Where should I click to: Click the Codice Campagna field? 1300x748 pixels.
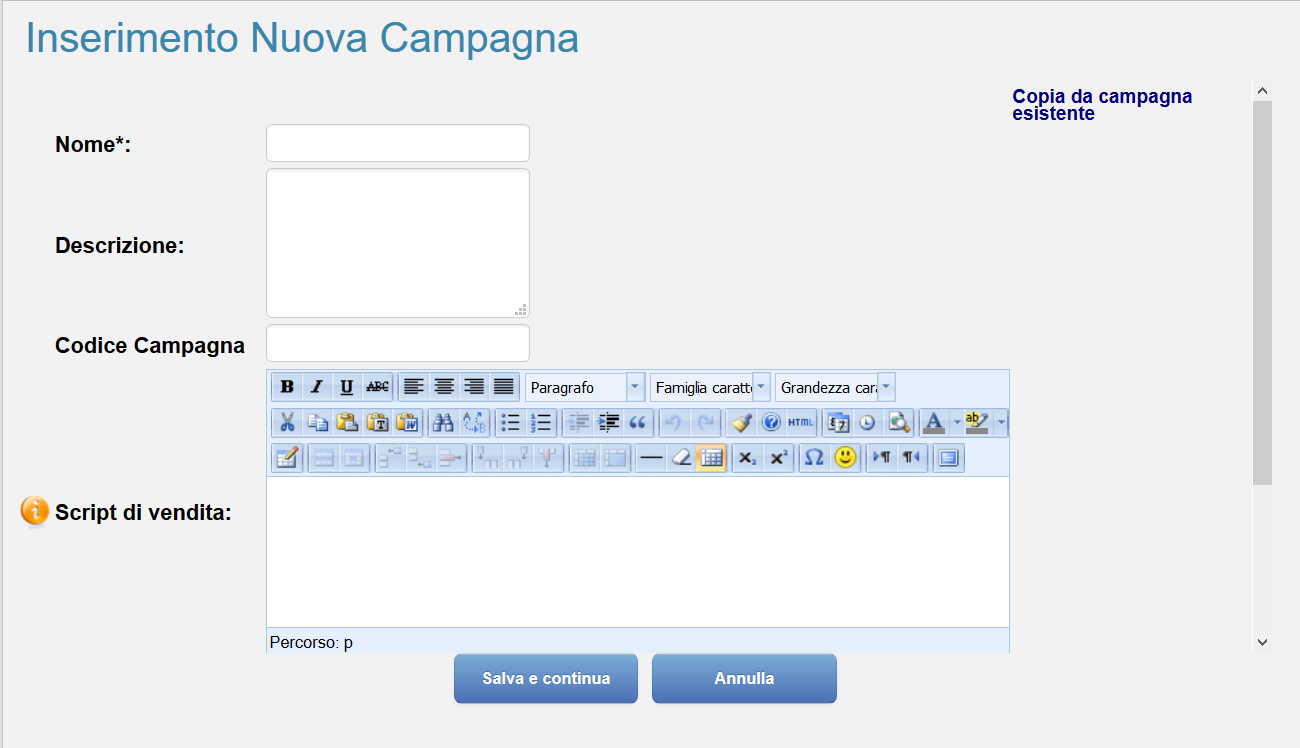(x=398, y=343)
